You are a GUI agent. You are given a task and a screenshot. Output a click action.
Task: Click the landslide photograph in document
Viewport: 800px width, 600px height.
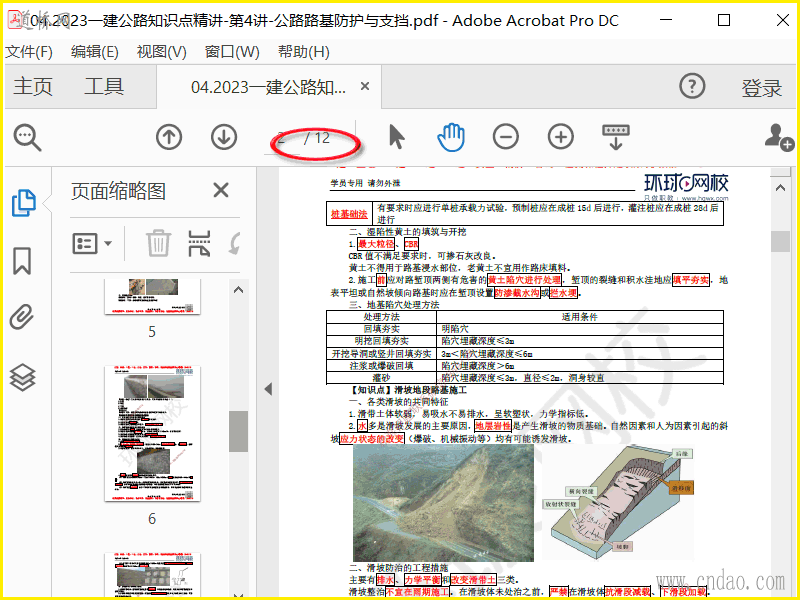coord(443,503)
